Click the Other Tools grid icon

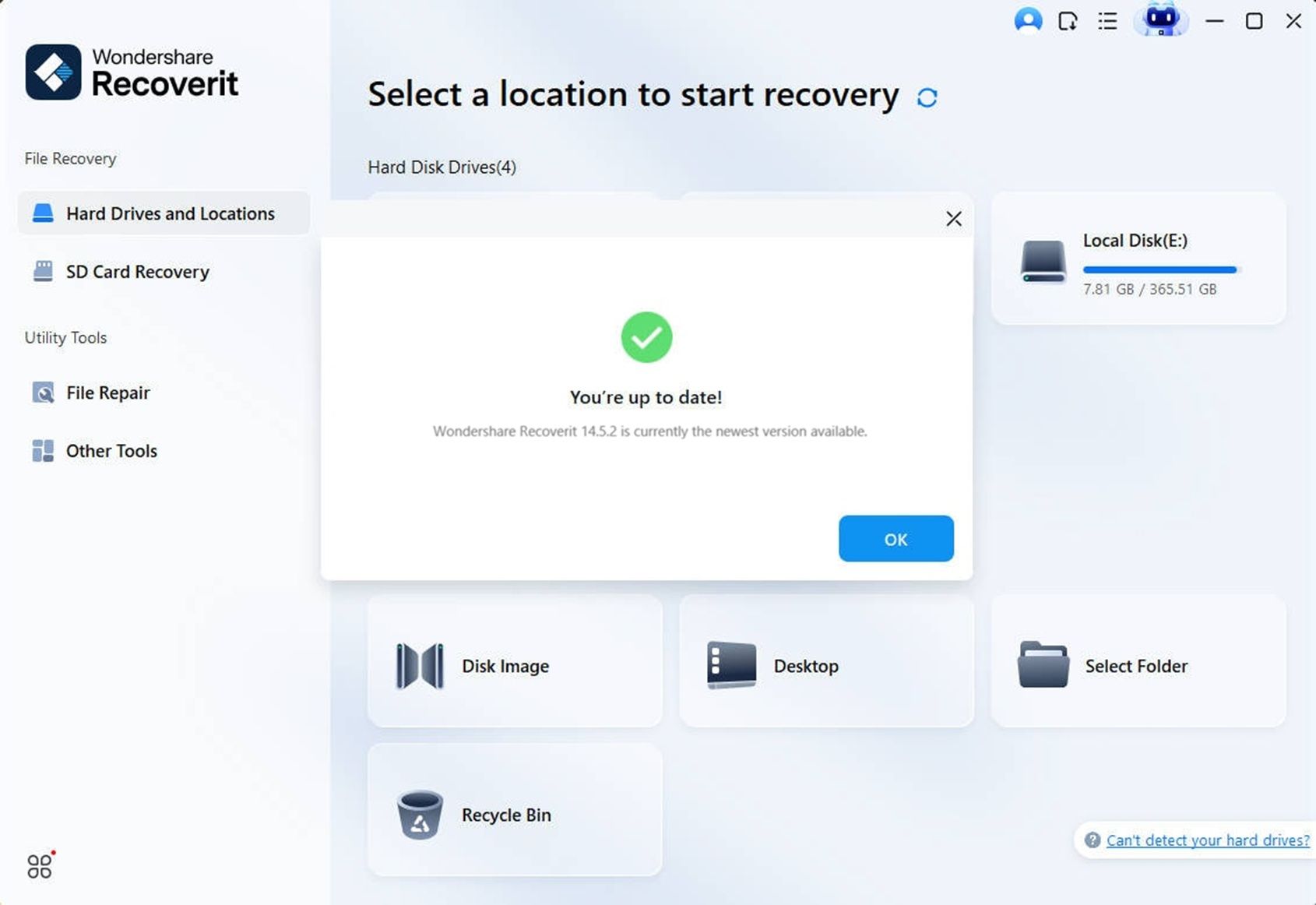tap(43, 451)
